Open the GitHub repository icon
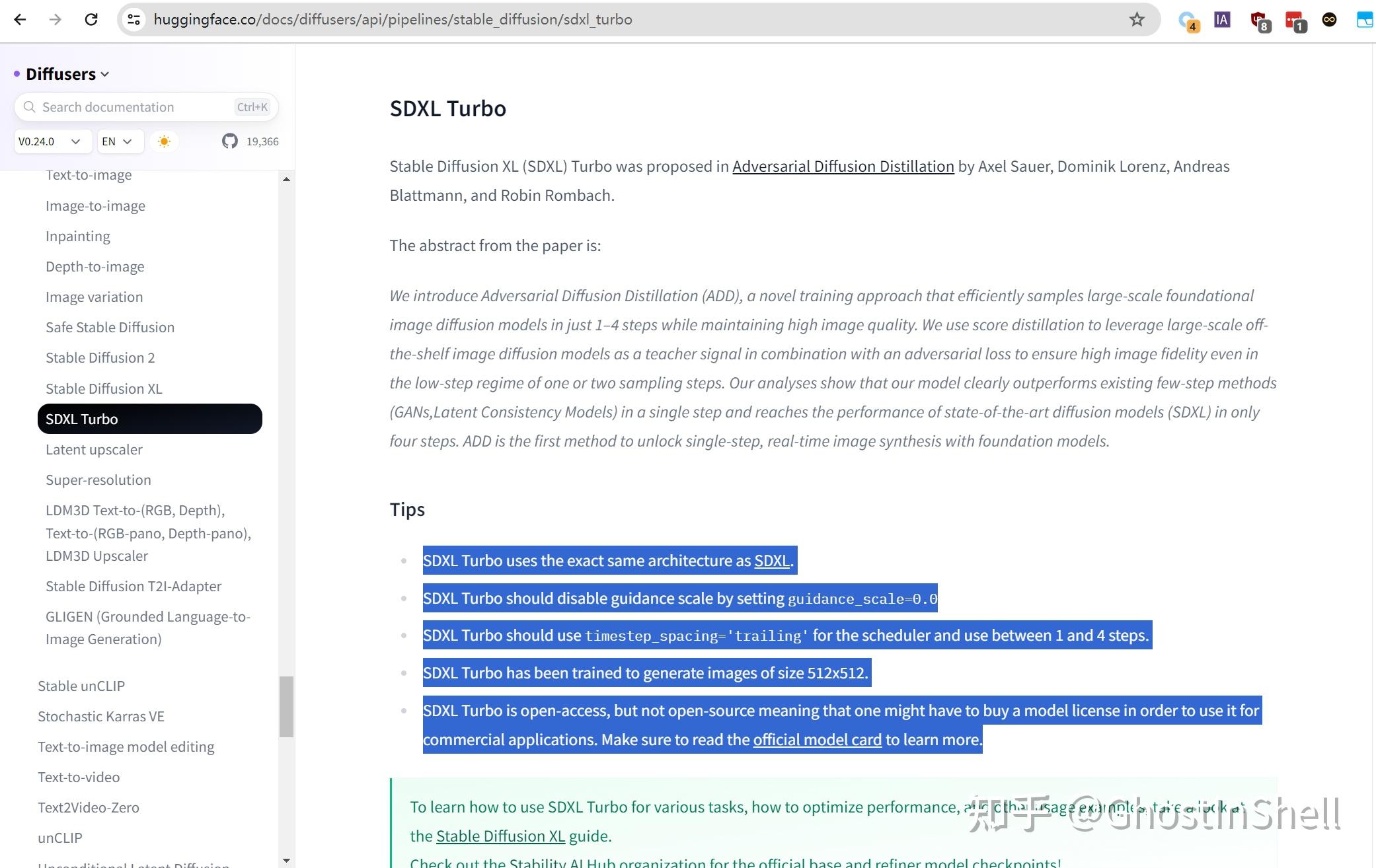This screenshot has width=1376, height=868. [x=229, y=141]
